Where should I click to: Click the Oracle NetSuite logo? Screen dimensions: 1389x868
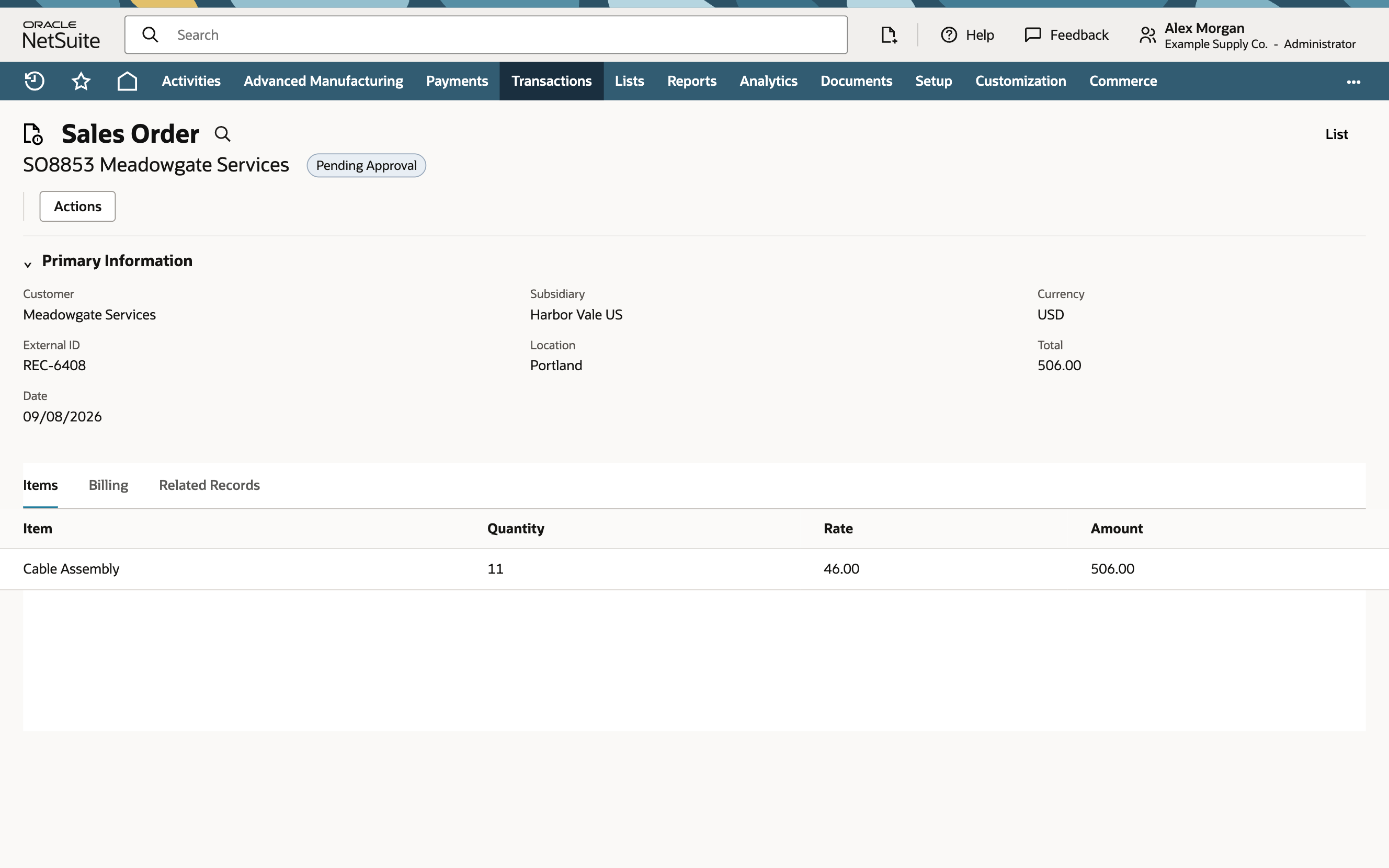[61, 35]
